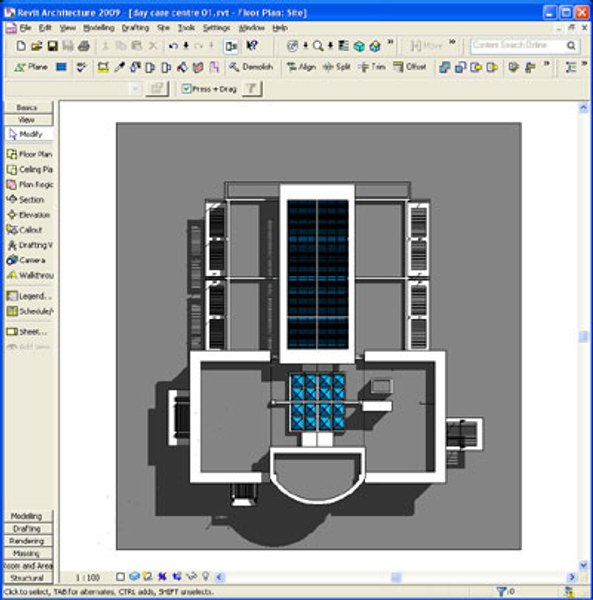Click the Zoom magnifier tool

[318, 46]
